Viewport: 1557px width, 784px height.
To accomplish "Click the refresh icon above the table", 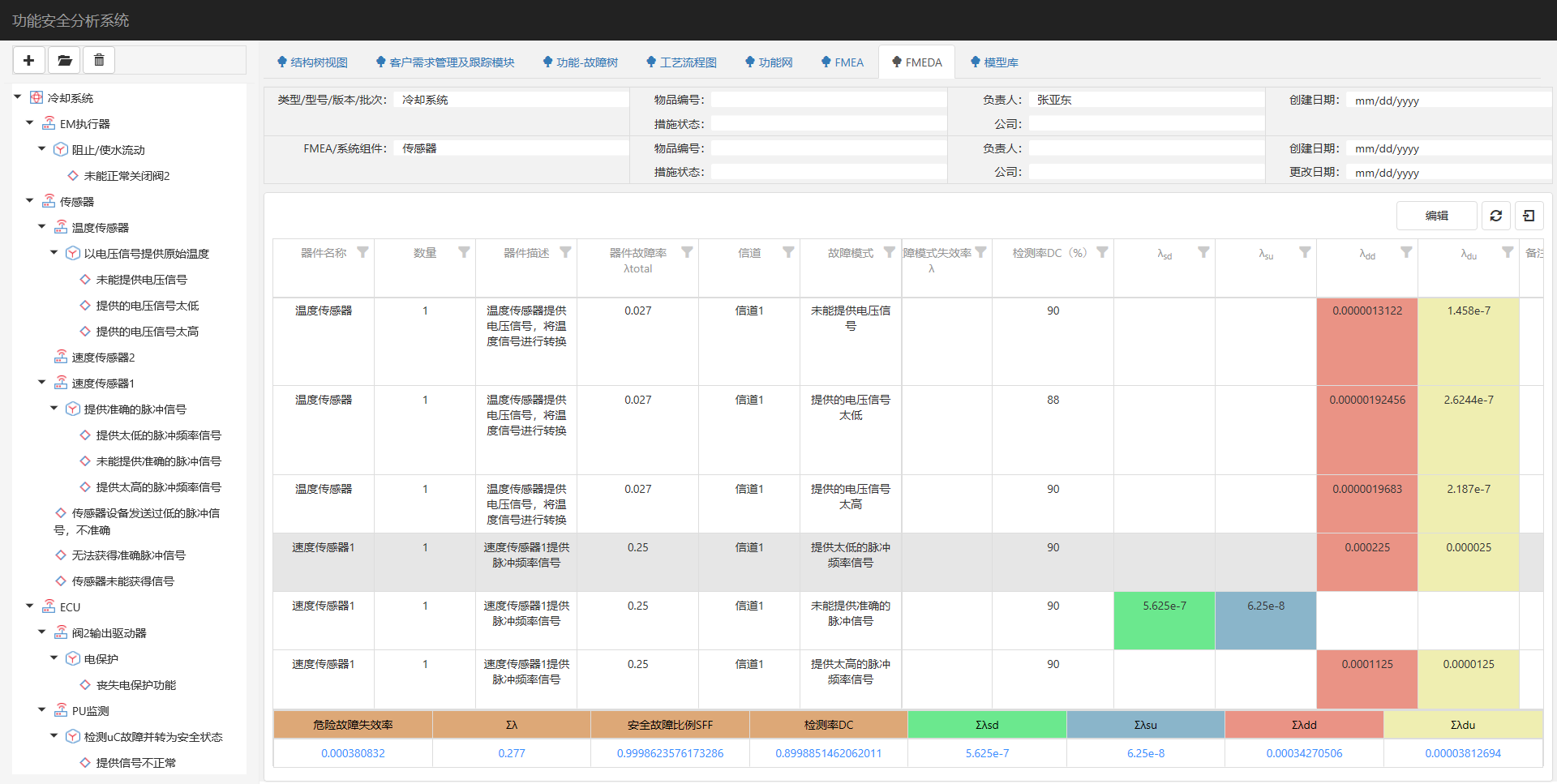I will point(1495,216).
